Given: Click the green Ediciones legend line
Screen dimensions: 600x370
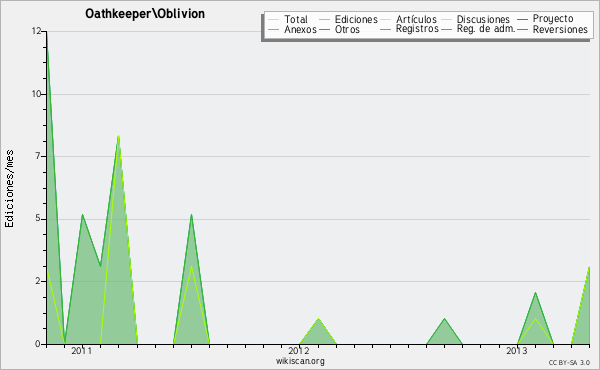Looking at the screenshot, I should (324, 19).
